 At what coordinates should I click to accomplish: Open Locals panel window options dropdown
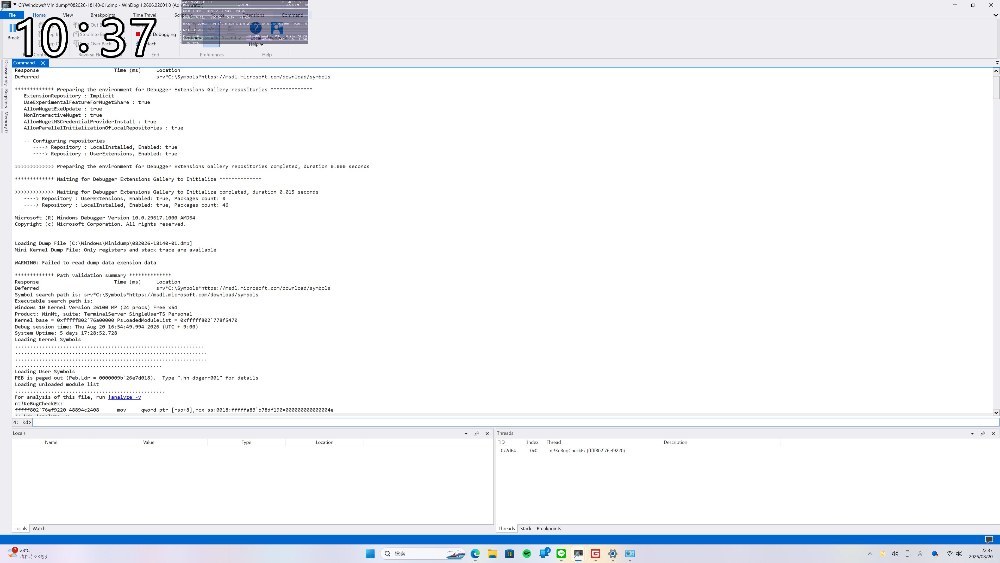tap(466, 434)
